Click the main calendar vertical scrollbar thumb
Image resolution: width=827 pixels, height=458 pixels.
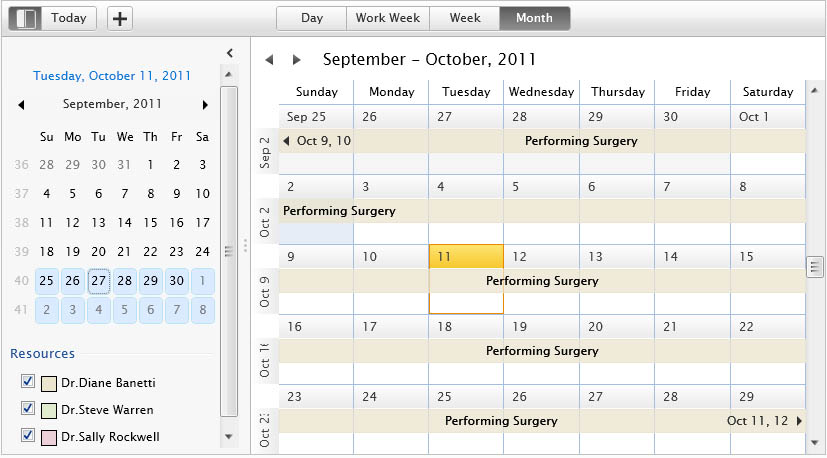click(x=815, y=266)
